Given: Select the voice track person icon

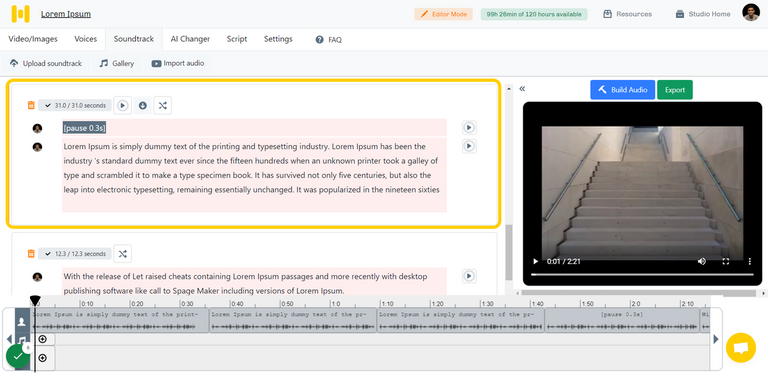Looking at the screenshot, I should [x=22, y=322].
